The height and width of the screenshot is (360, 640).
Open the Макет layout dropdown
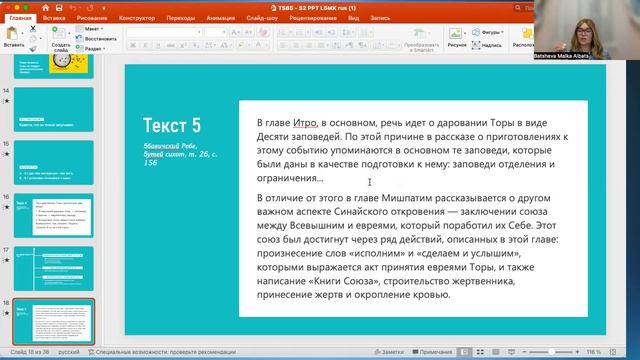[x=89, y=29]
